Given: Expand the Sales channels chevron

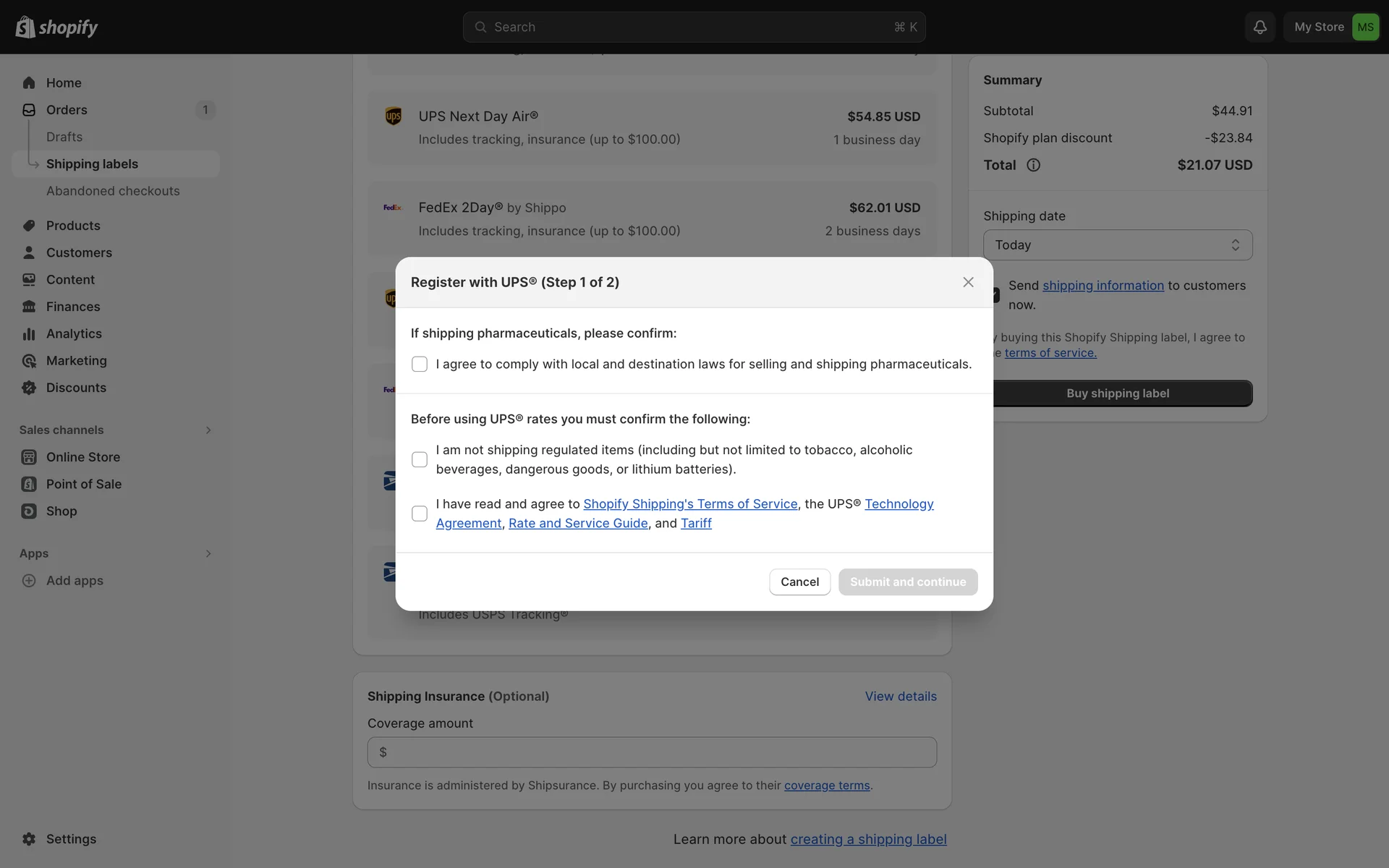Looking at the screenshot, I should tap(208, 430).
